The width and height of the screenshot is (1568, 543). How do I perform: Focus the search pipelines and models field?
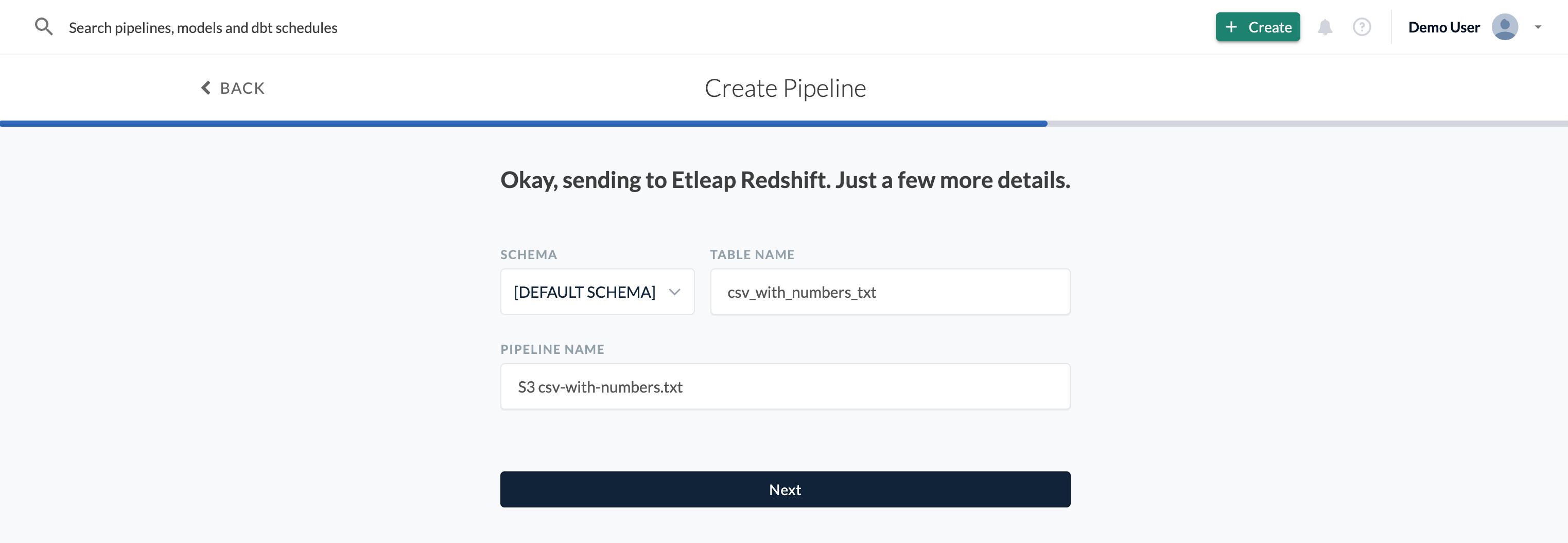click(203, 27)
